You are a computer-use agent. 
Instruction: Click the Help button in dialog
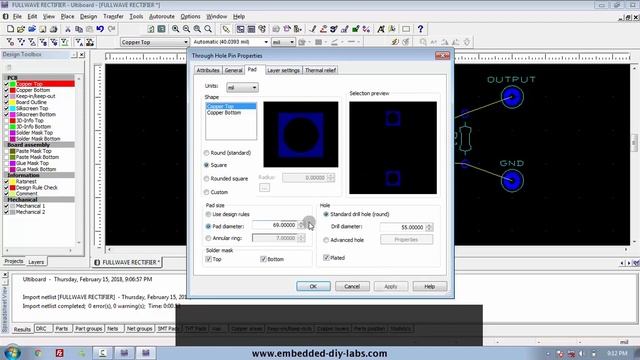(x=429, y=287)
